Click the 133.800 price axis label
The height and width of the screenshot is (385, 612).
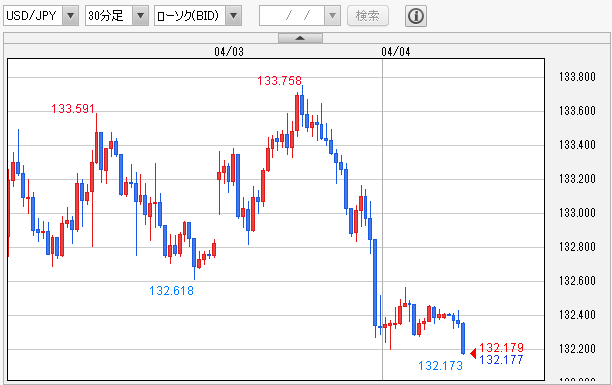(577, 77)
